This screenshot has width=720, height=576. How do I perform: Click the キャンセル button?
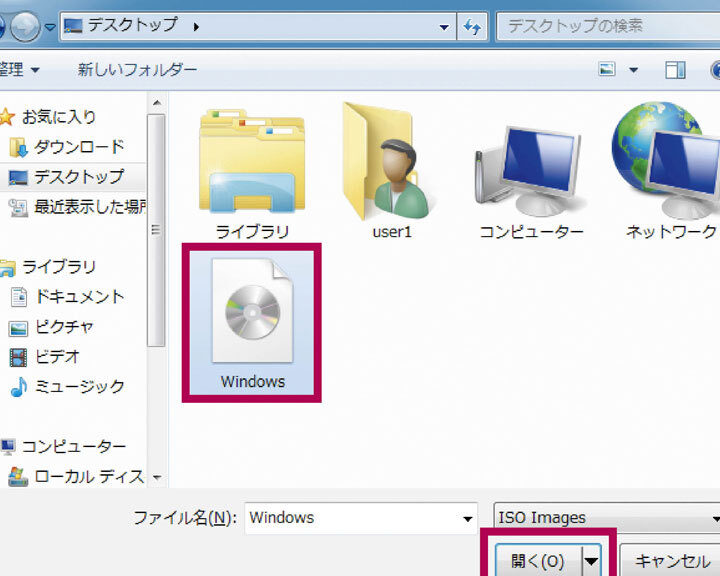click(x=670, y=561)
